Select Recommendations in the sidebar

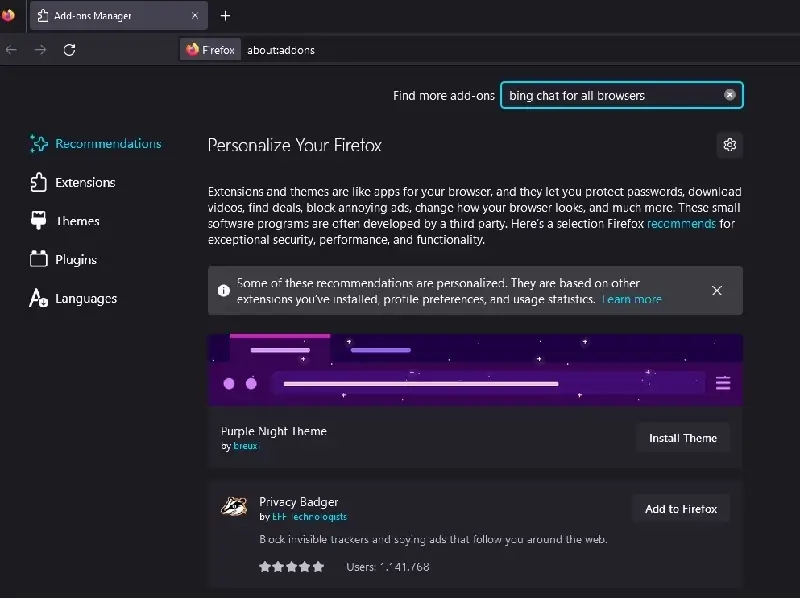(108, 143)
